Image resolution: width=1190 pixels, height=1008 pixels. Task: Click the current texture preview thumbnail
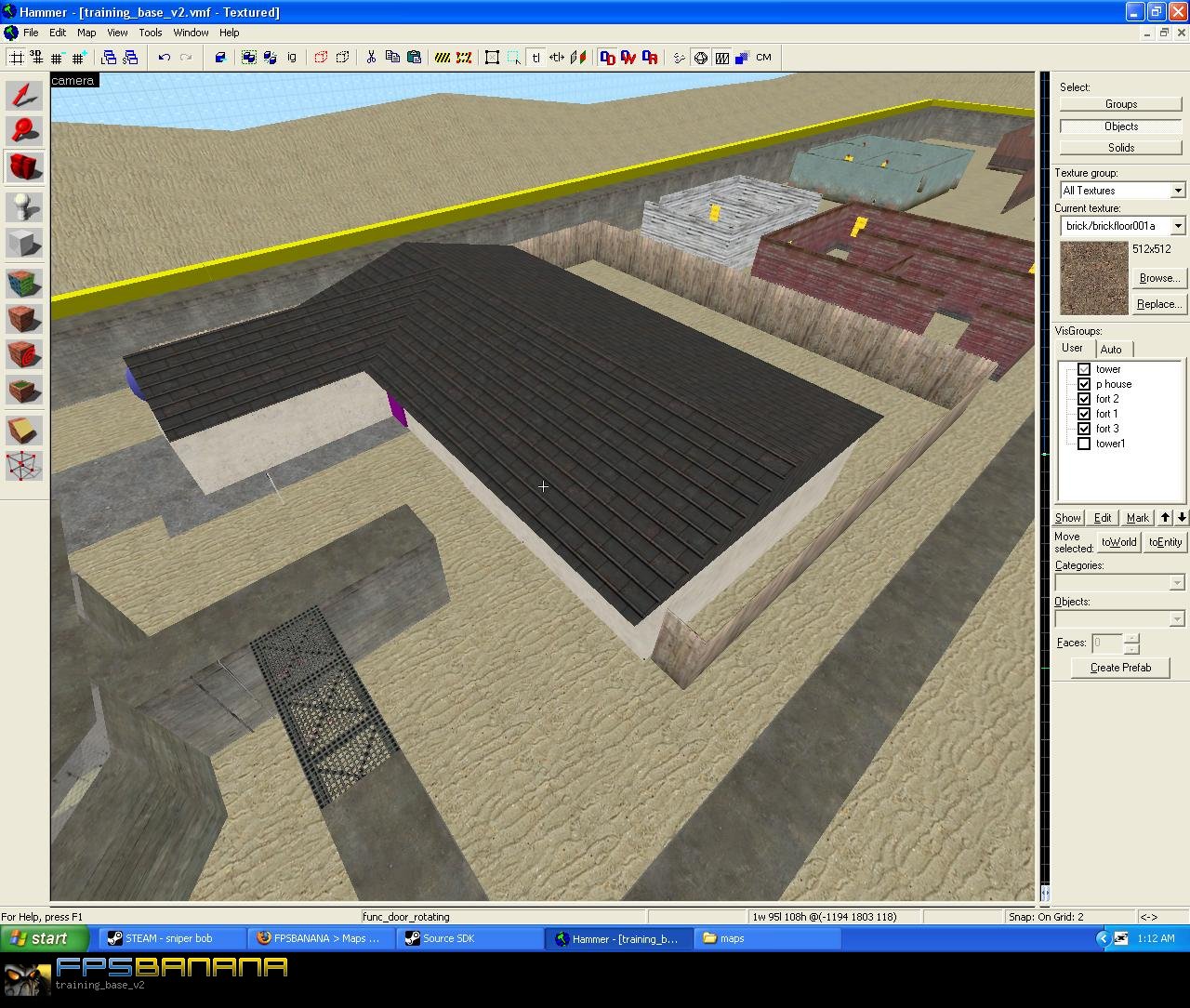pyautogui.click(x=1093, y=277)
